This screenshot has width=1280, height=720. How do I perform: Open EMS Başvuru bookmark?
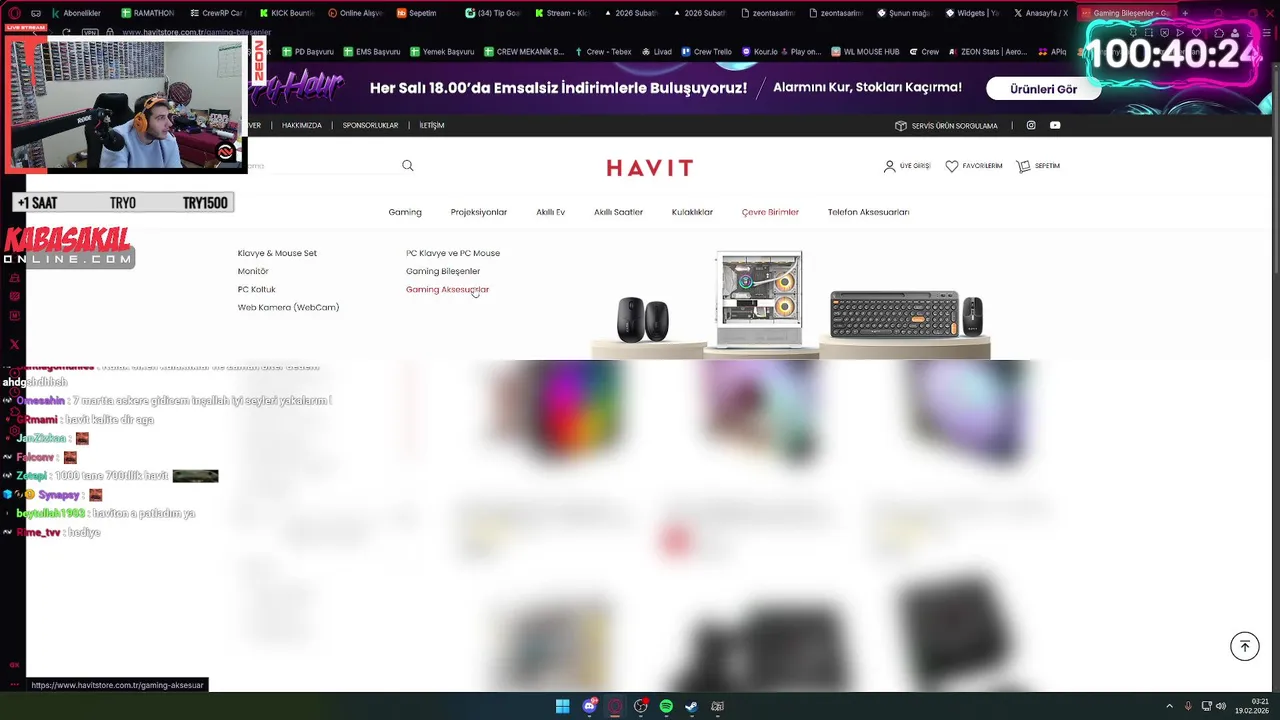click(371, 51)
